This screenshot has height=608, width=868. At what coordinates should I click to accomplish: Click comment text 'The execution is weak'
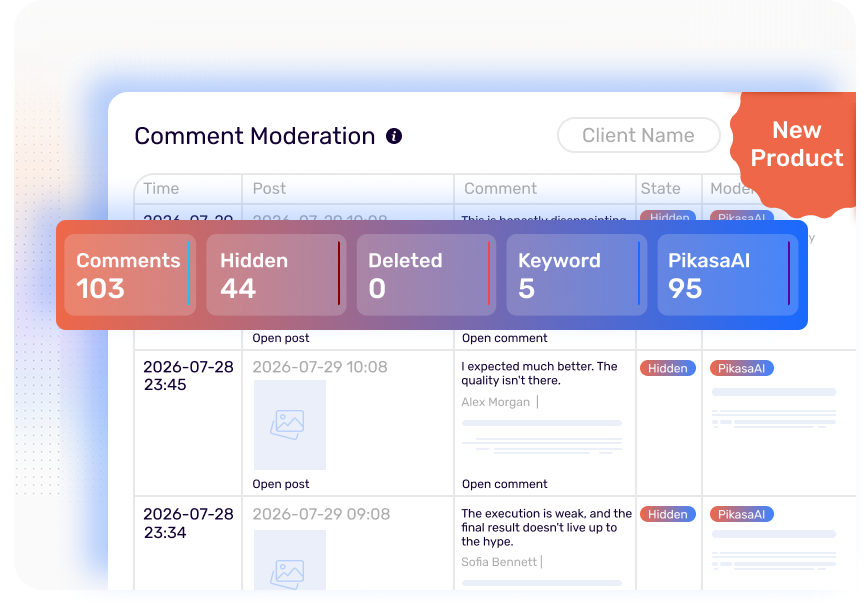tap(546, 527)
